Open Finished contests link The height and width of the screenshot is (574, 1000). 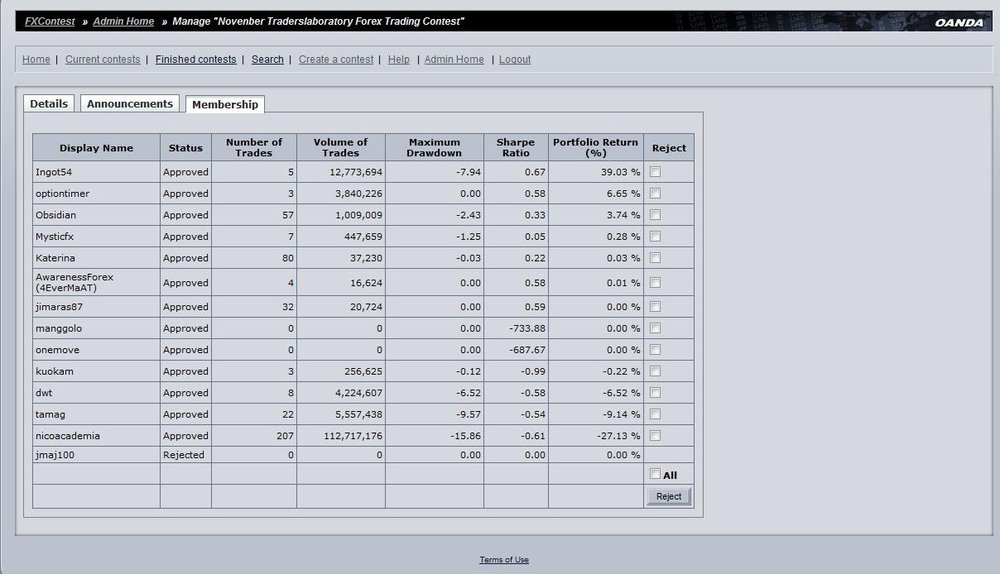point(196,59)
